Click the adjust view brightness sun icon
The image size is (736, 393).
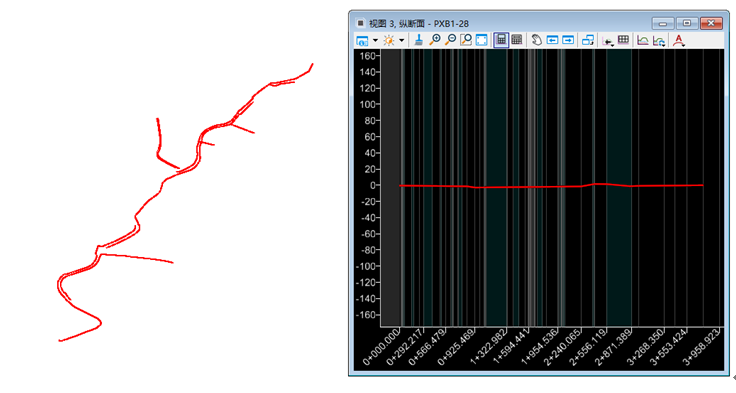point(389,40)
